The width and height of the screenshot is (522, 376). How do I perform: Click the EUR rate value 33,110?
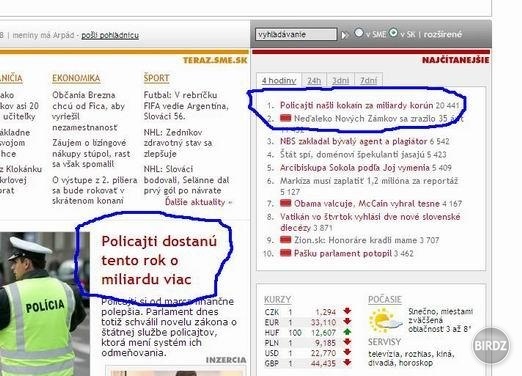[x=323, y=322]
